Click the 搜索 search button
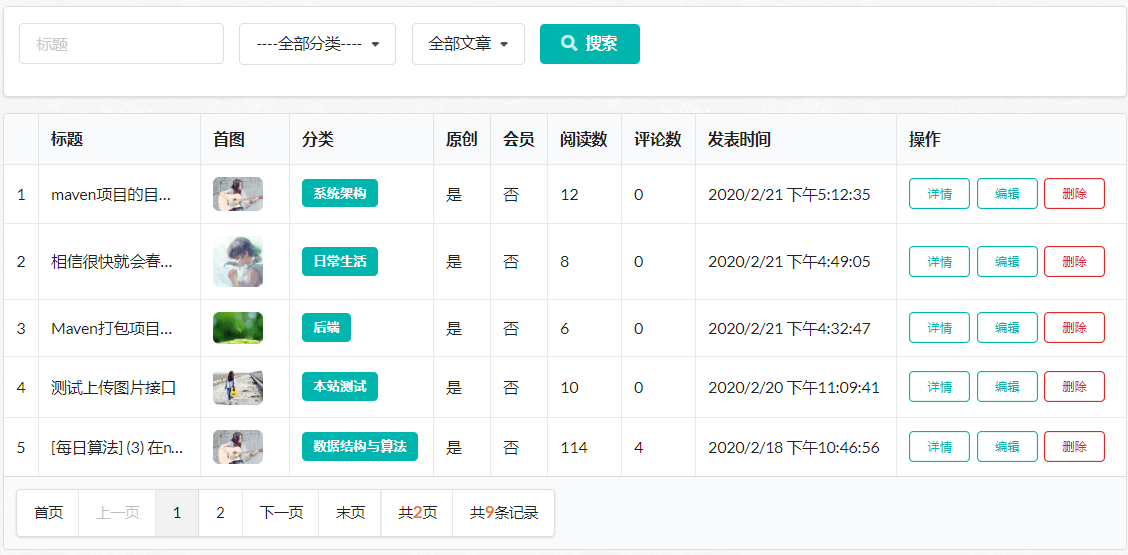 point(590,44)
